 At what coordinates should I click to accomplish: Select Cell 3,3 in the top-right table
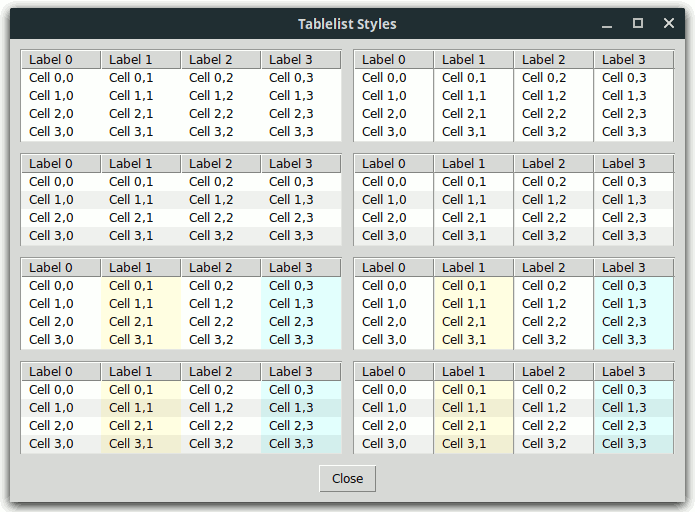click(x=623, y=132)
